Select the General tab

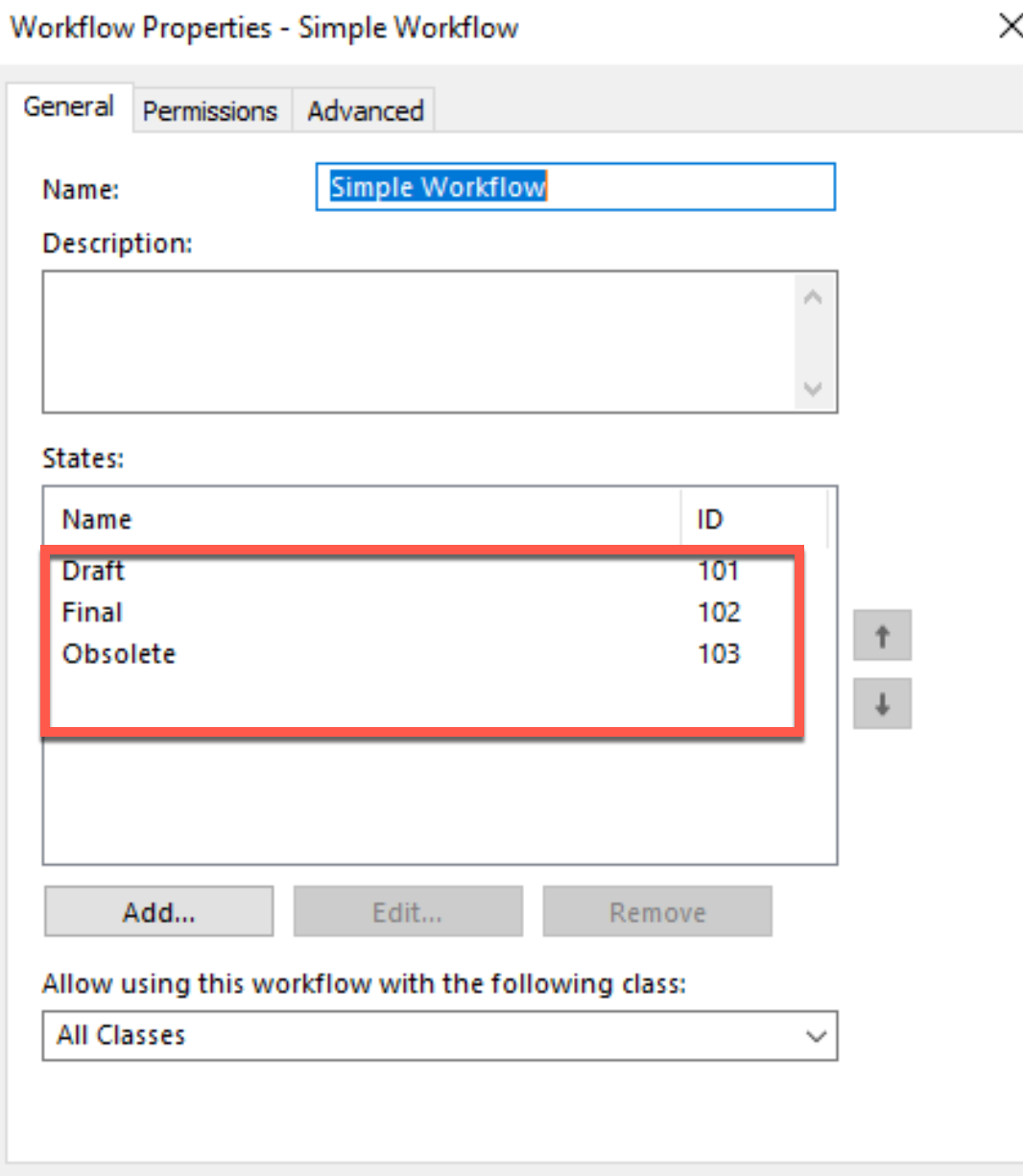[69, 106]
